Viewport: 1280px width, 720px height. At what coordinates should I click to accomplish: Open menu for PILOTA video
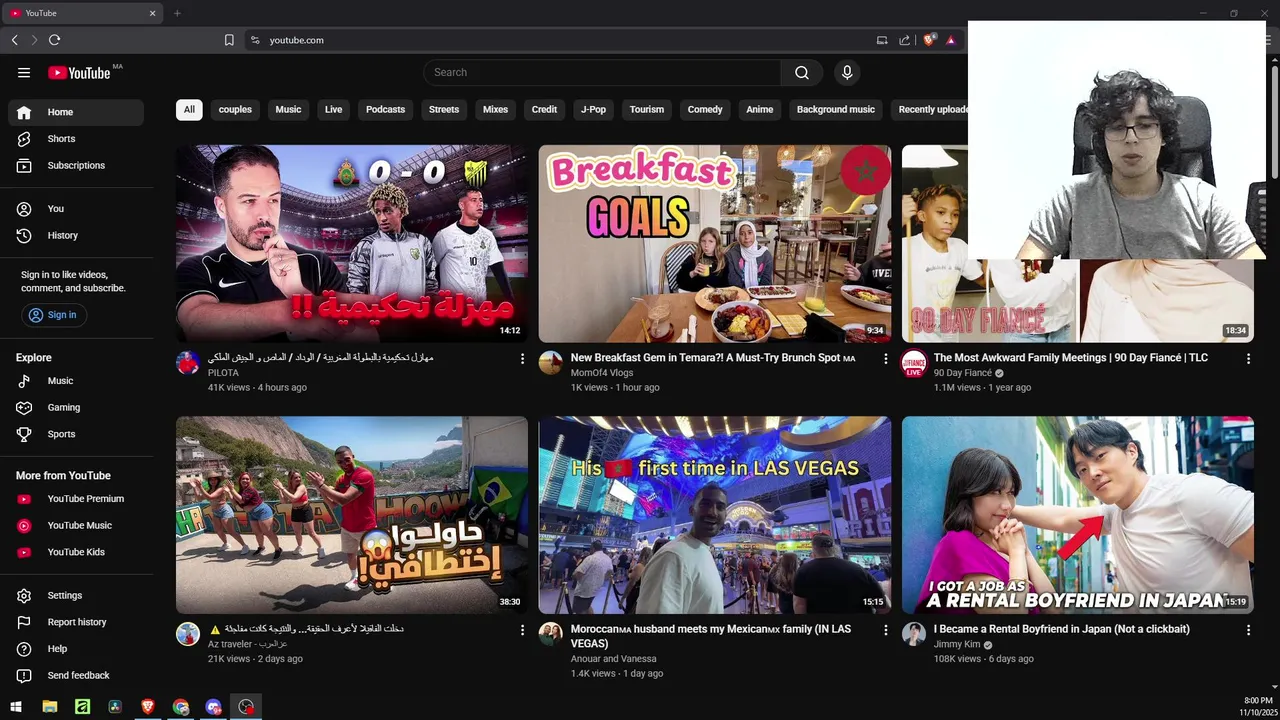pos(522,358)
